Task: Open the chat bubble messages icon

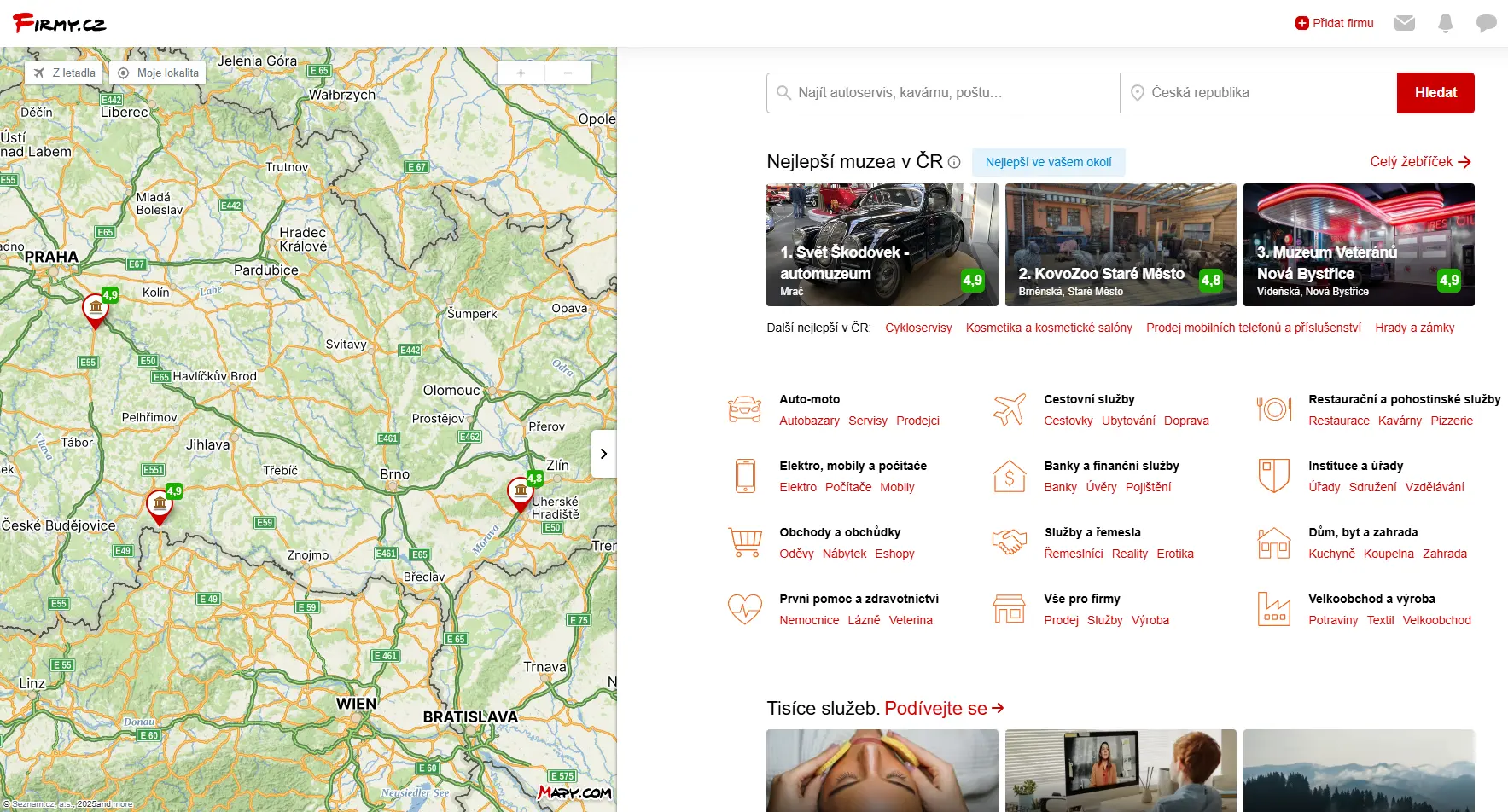Action: 1486,23
